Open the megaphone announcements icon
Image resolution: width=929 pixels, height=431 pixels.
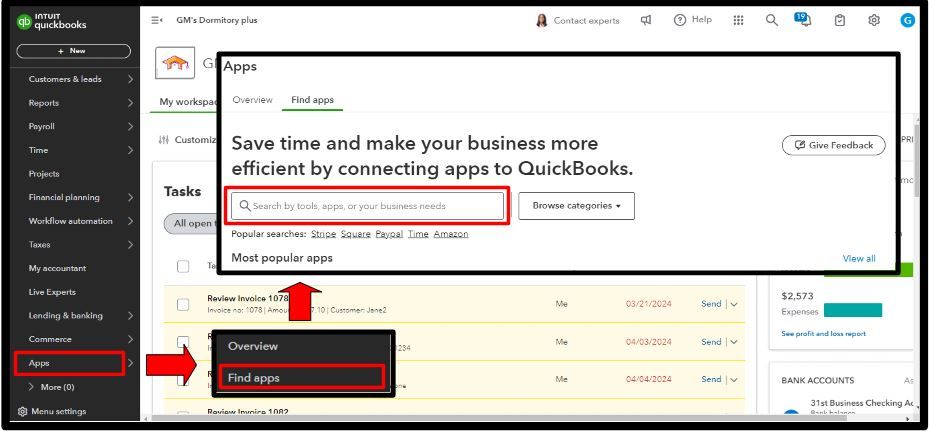(x=646, y=20)
